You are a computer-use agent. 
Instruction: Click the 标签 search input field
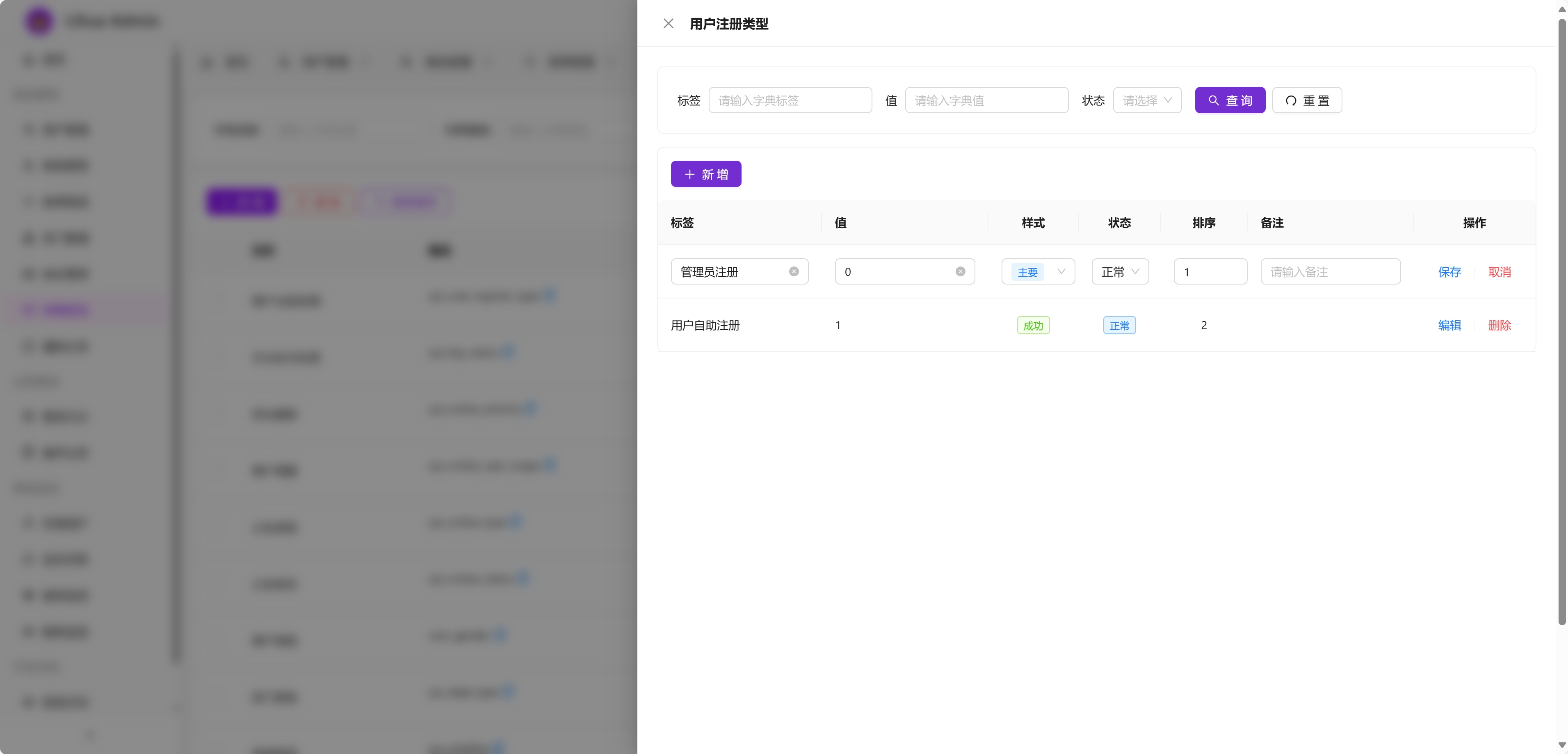click(x=790, y=100)
